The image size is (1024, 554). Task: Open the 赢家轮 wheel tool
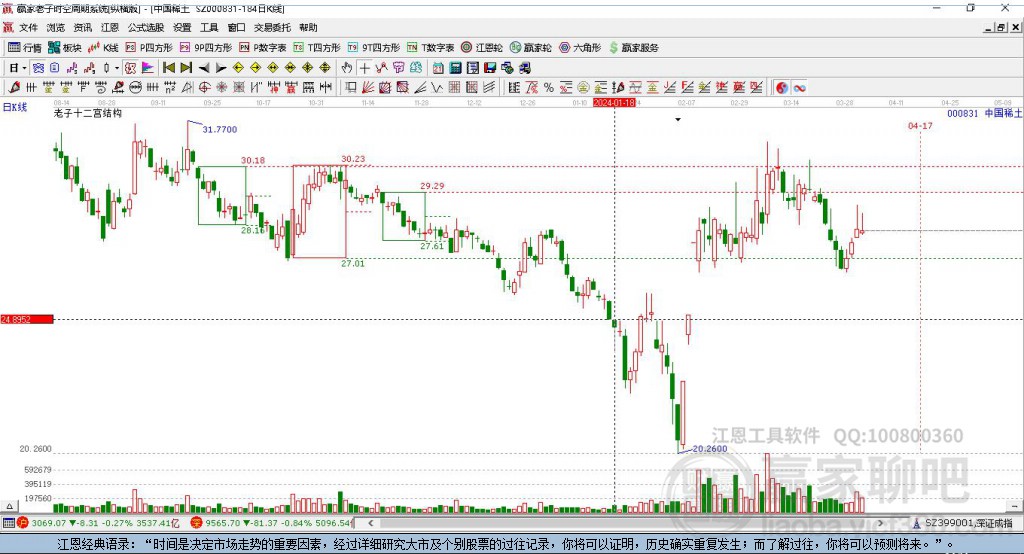pos(530,48)
